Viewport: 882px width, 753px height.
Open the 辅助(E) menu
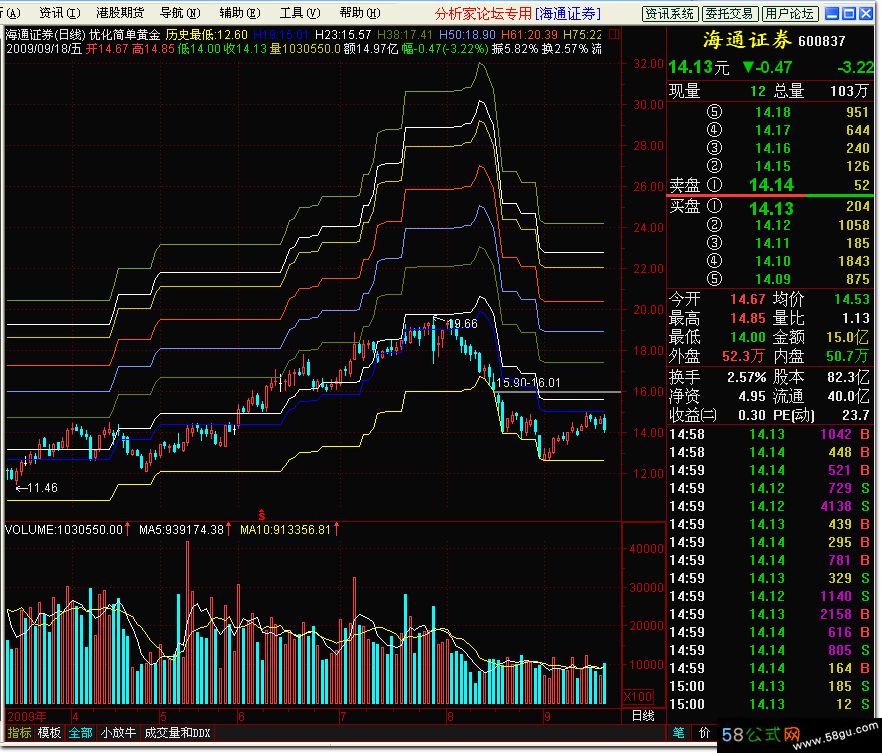click(240, 12)
